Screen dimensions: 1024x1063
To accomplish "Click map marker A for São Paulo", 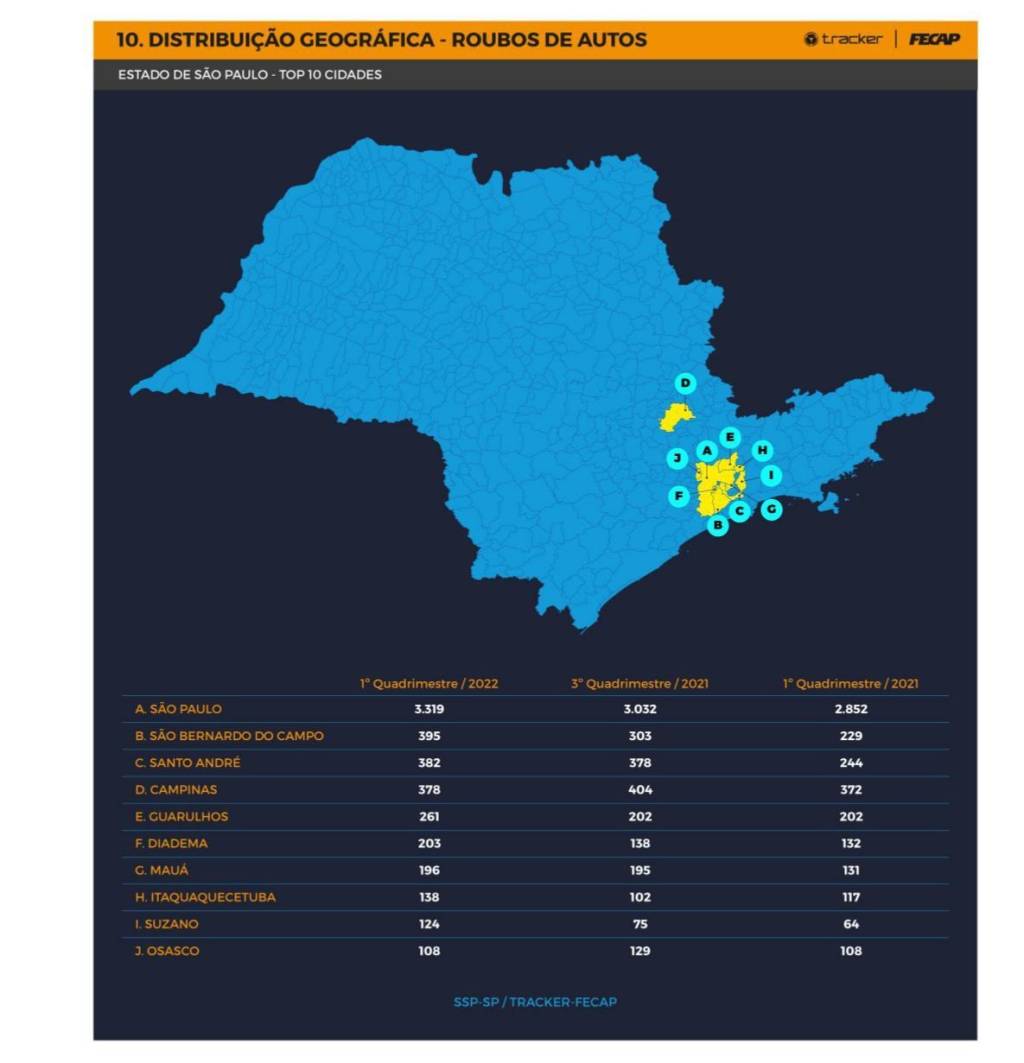I will (707, 451).
